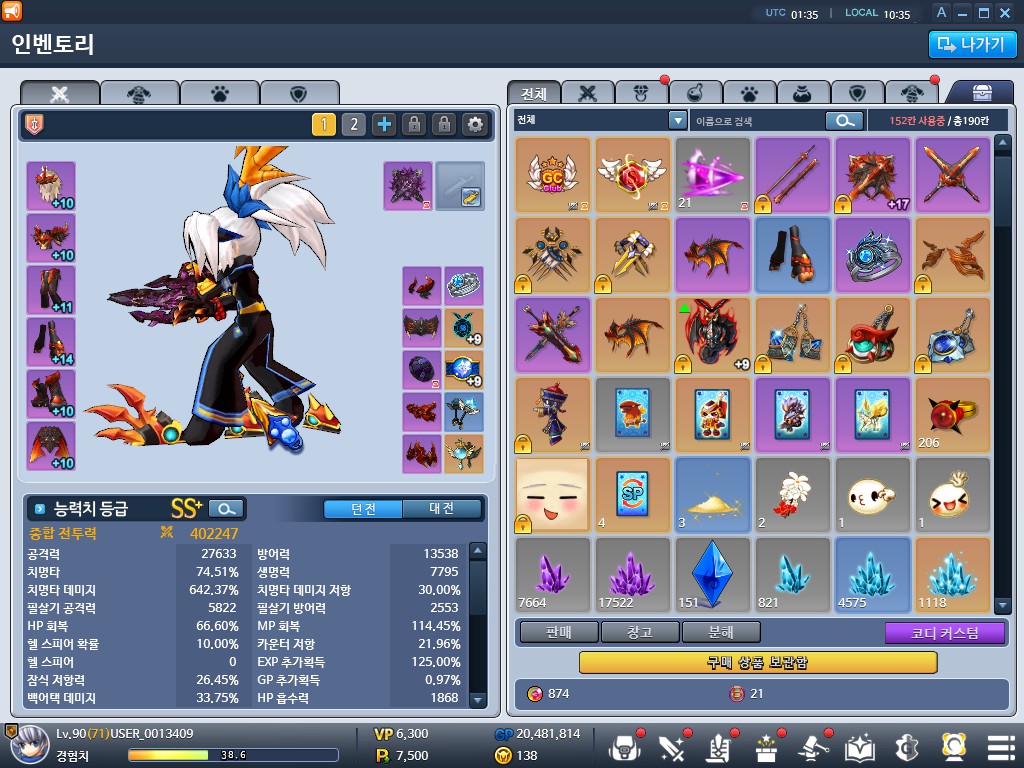Screen dimensions: 1024x768
Task: Open the 전체 filter dropdown
Action: click(x=678, y=120)
